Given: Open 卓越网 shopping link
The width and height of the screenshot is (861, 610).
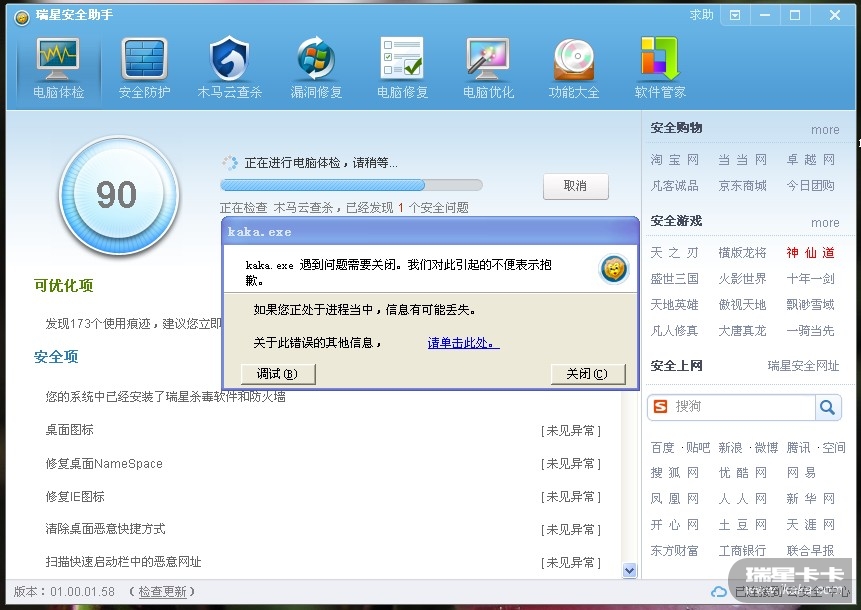Looking at the screenshot, I should tap(810, 160).
